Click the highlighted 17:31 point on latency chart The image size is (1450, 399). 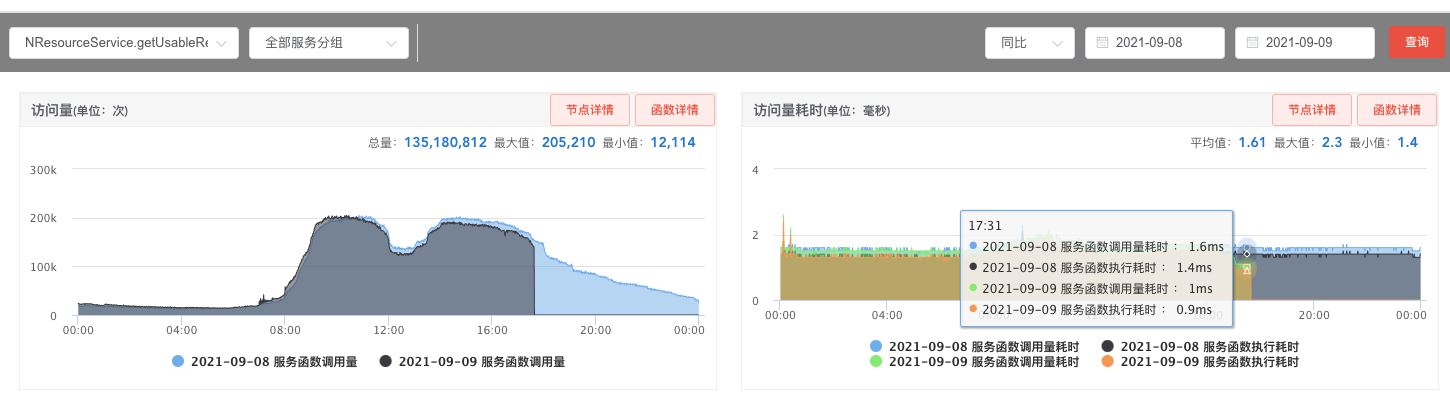tap(1247, 252)
